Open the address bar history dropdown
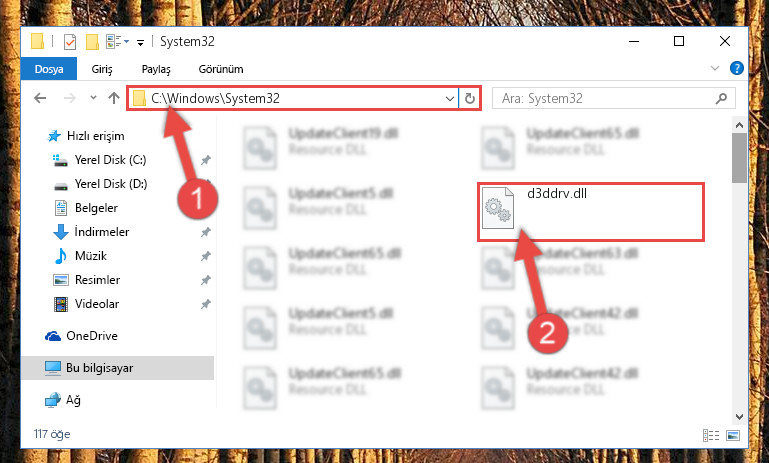The height and width of the screenshot is (463, 769). (450, 99)
